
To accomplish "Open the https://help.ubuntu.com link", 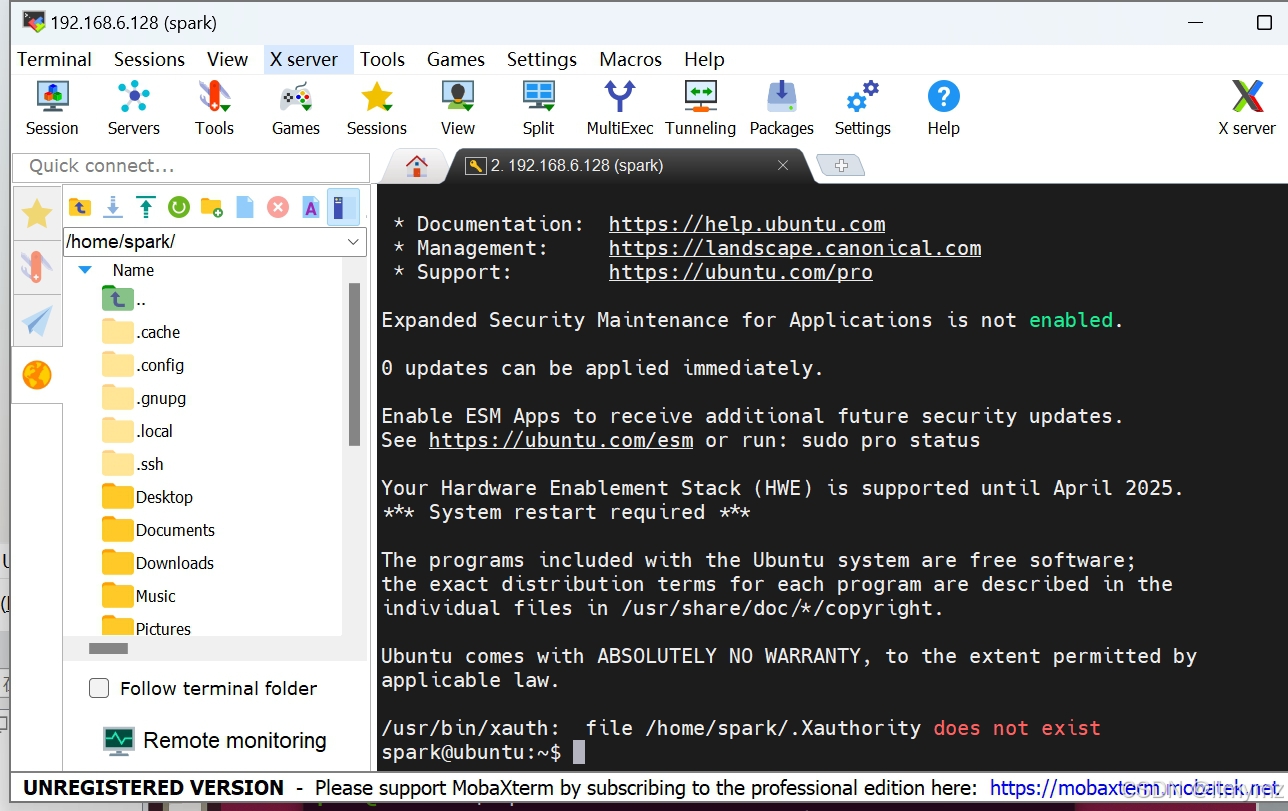I will click(747, 224).
